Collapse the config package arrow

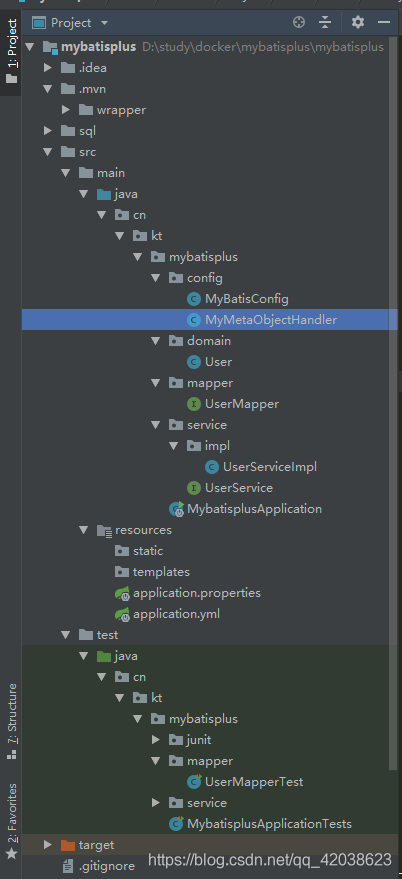pyautogui.click(x=155, y=278)
